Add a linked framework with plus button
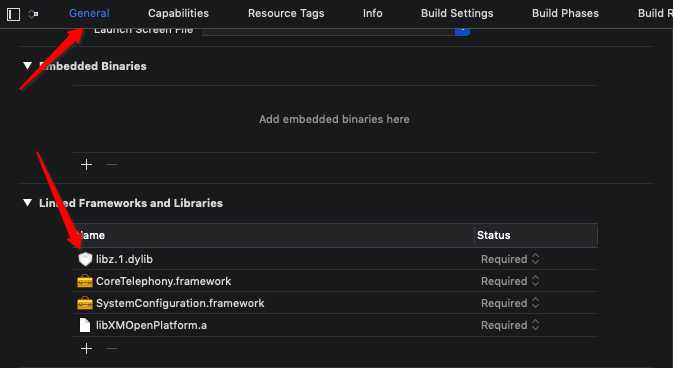The image size is (673, 368). [86, 348]
